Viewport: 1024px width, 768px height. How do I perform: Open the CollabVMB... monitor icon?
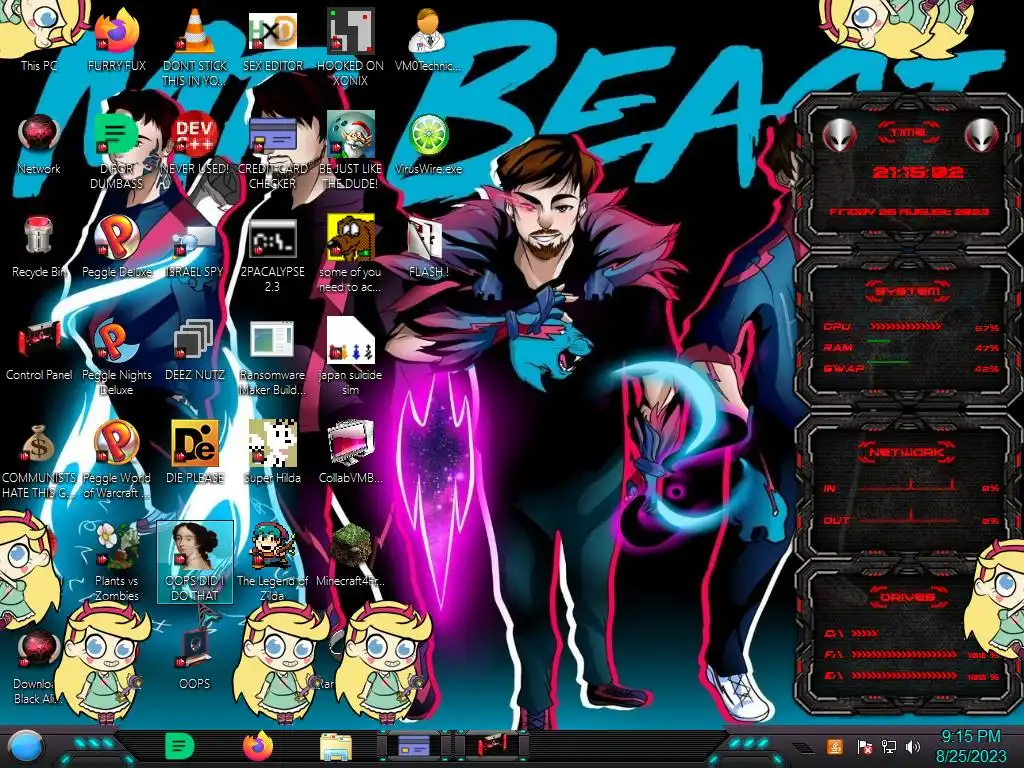click(x=350, y=453)
